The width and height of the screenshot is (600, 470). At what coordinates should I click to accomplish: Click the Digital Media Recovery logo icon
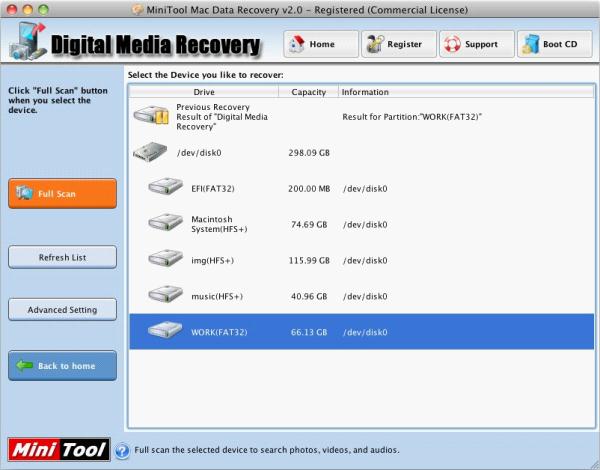(27, 41)
